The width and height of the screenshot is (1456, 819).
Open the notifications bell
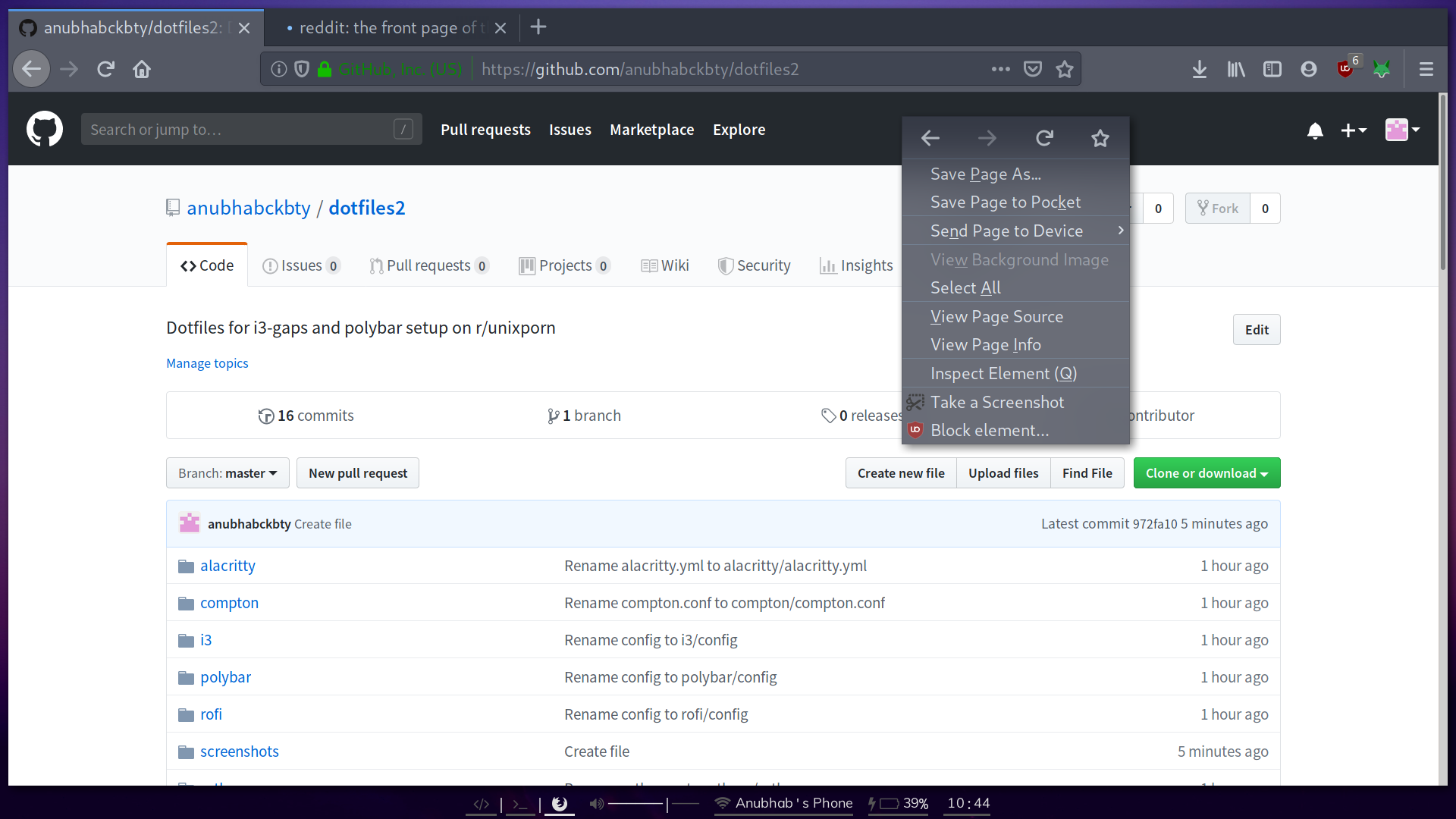pyautogui.click(x=1315, y=130)
